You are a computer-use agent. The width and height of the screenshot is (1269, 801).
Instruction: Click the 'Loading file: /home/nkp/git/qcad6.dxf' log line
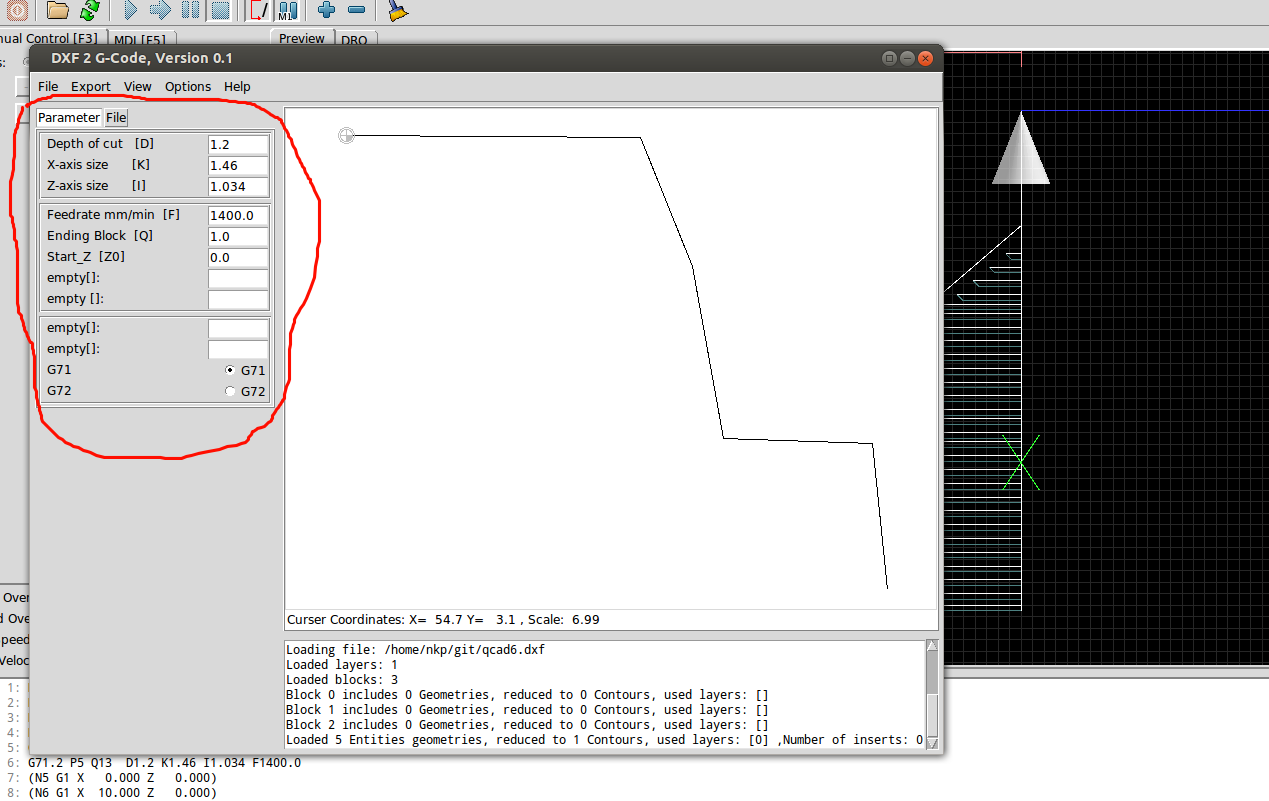[415, 650]
